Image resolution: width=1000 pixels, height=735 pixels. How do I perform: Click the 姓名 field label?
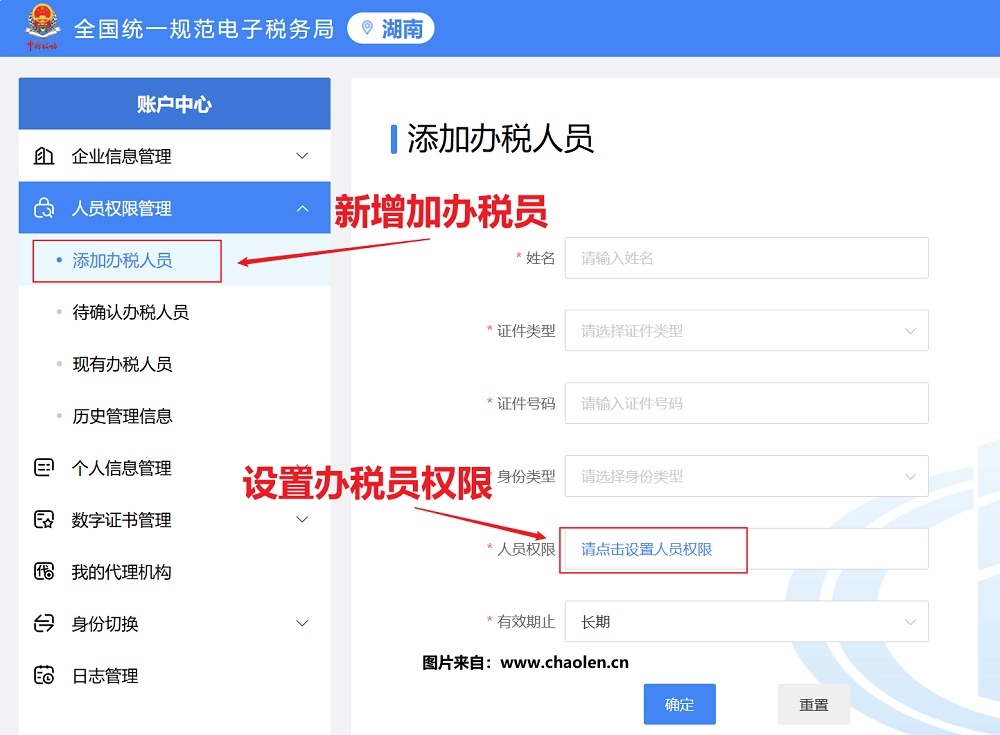[540, 258]
